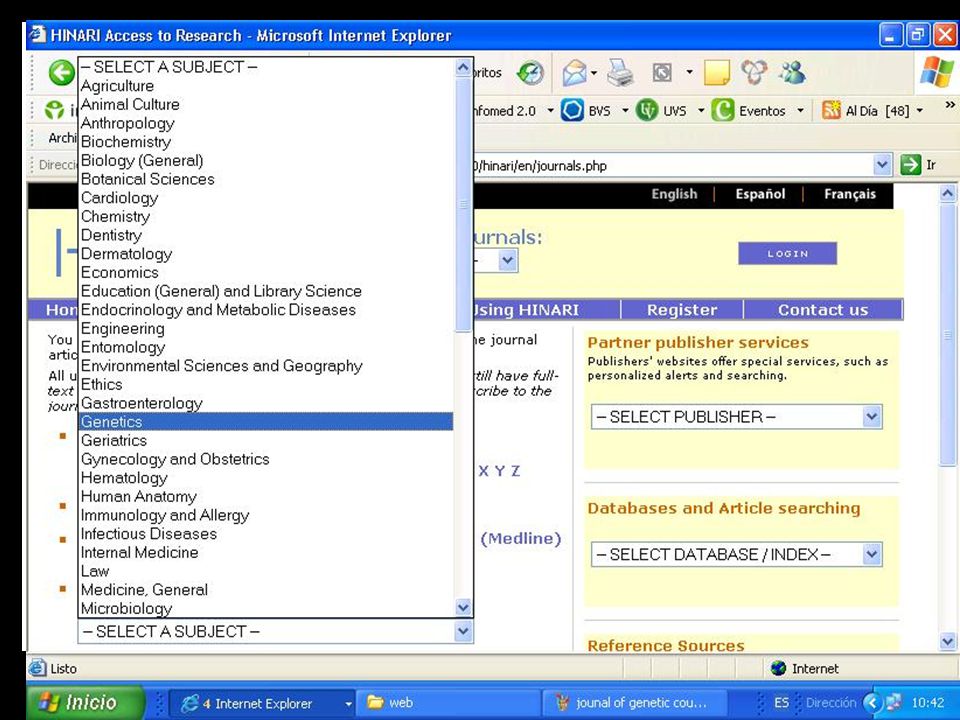
Task: Click the Internet Explorer taskbar group
Action: click(262, 703)
